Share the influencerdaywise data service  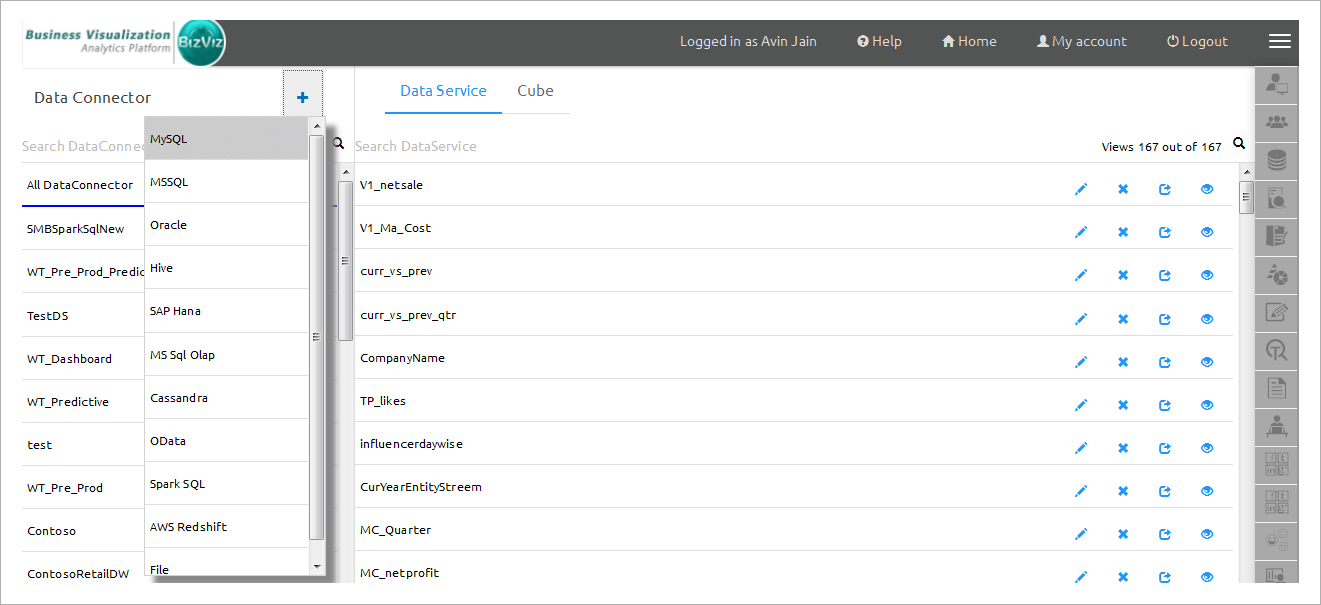click(1165, 448)
